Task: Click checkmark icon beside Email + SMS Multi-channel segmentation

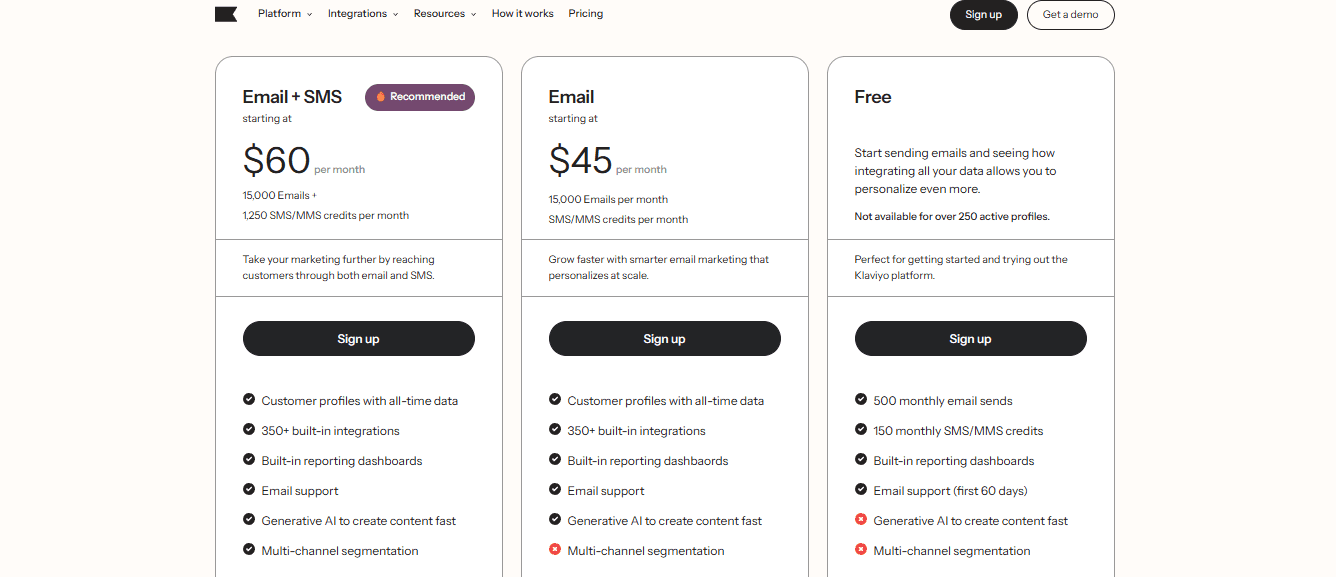Action: pyautogui.click(x=249, y=549)
